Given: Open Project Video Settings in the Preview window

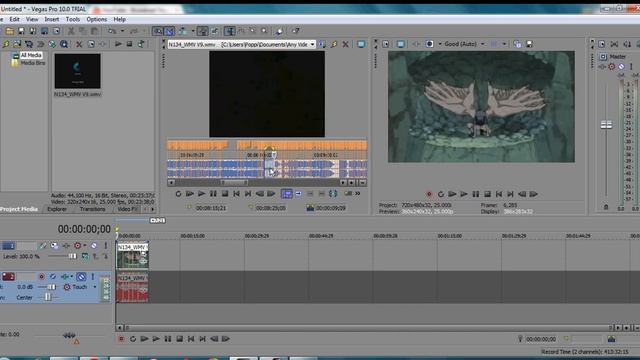Looking at the screenshot, I should (386, 44).
